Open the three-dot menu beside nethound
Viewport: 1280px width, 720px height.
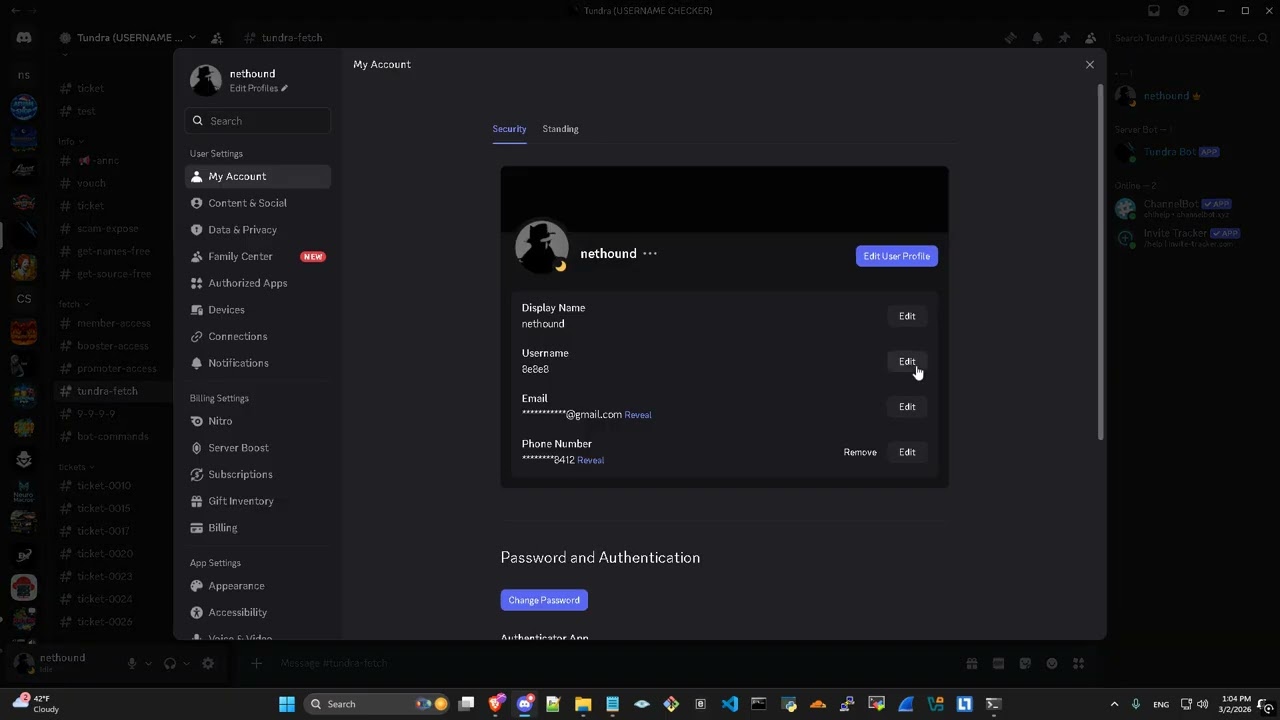(x=650, y=254)
